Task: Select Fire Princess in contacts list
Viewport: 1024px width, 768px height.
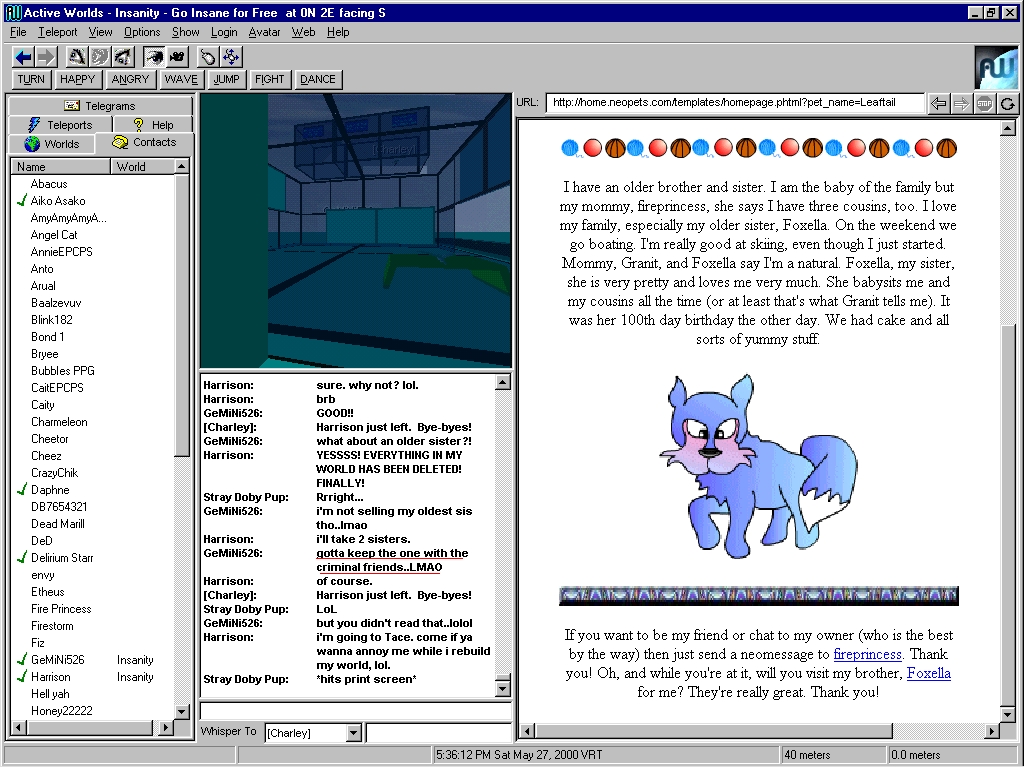Action: [61, 609]
